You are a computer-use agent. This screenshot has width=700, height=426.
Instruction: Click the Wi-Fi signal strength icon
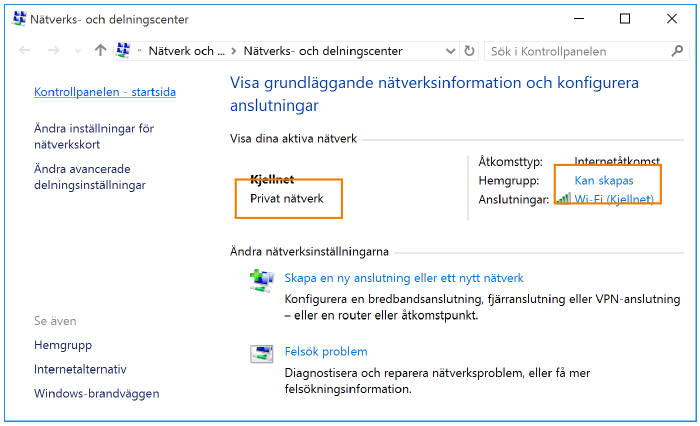565,199
